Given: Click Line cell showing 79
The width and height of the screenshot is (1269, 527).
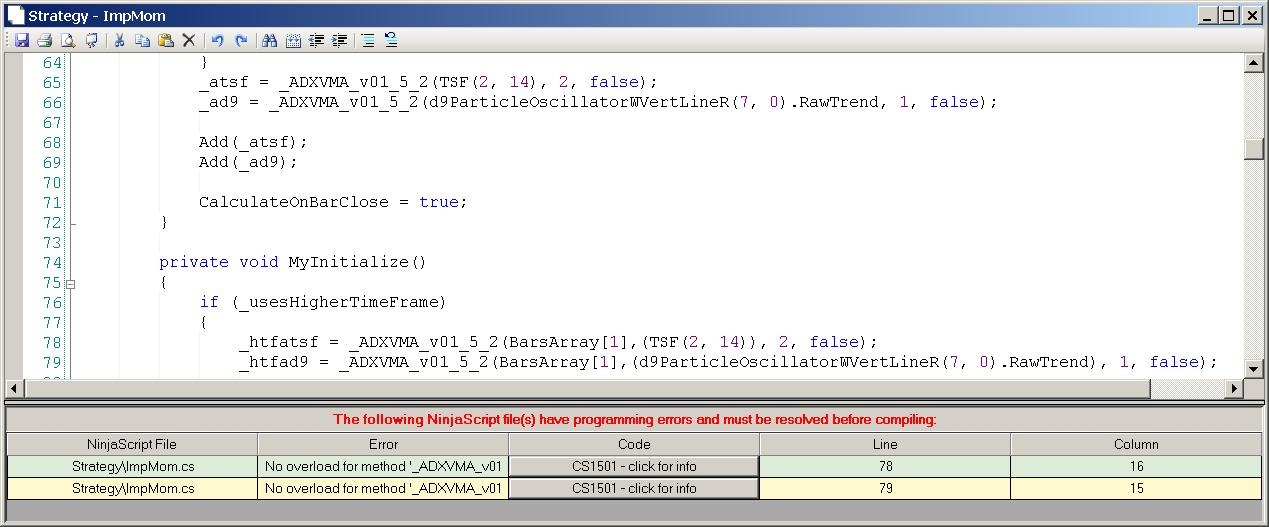Looking at the screenshot, I should click(885, 488).
